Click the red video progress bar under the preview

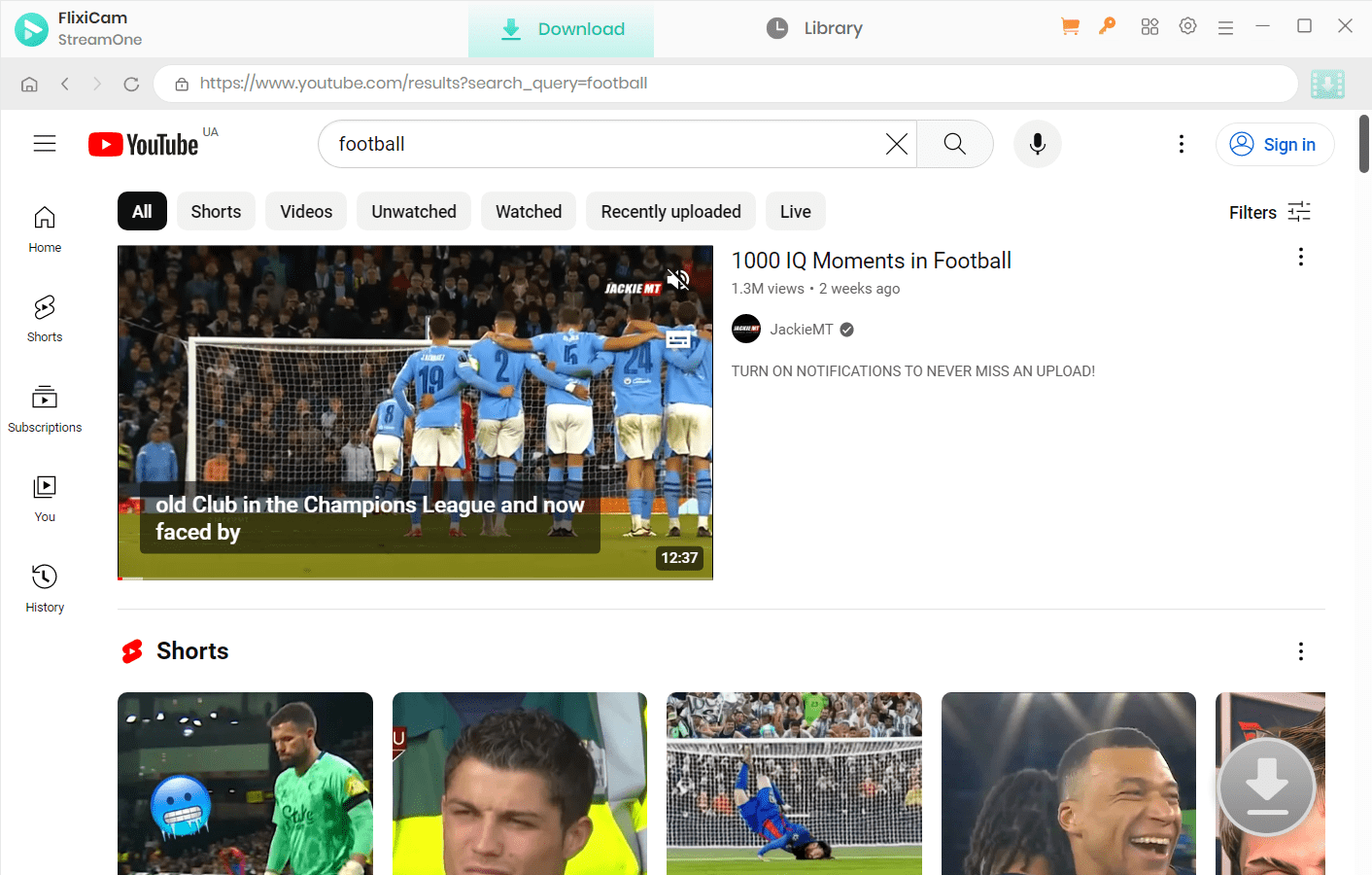[x=415, y=578]
